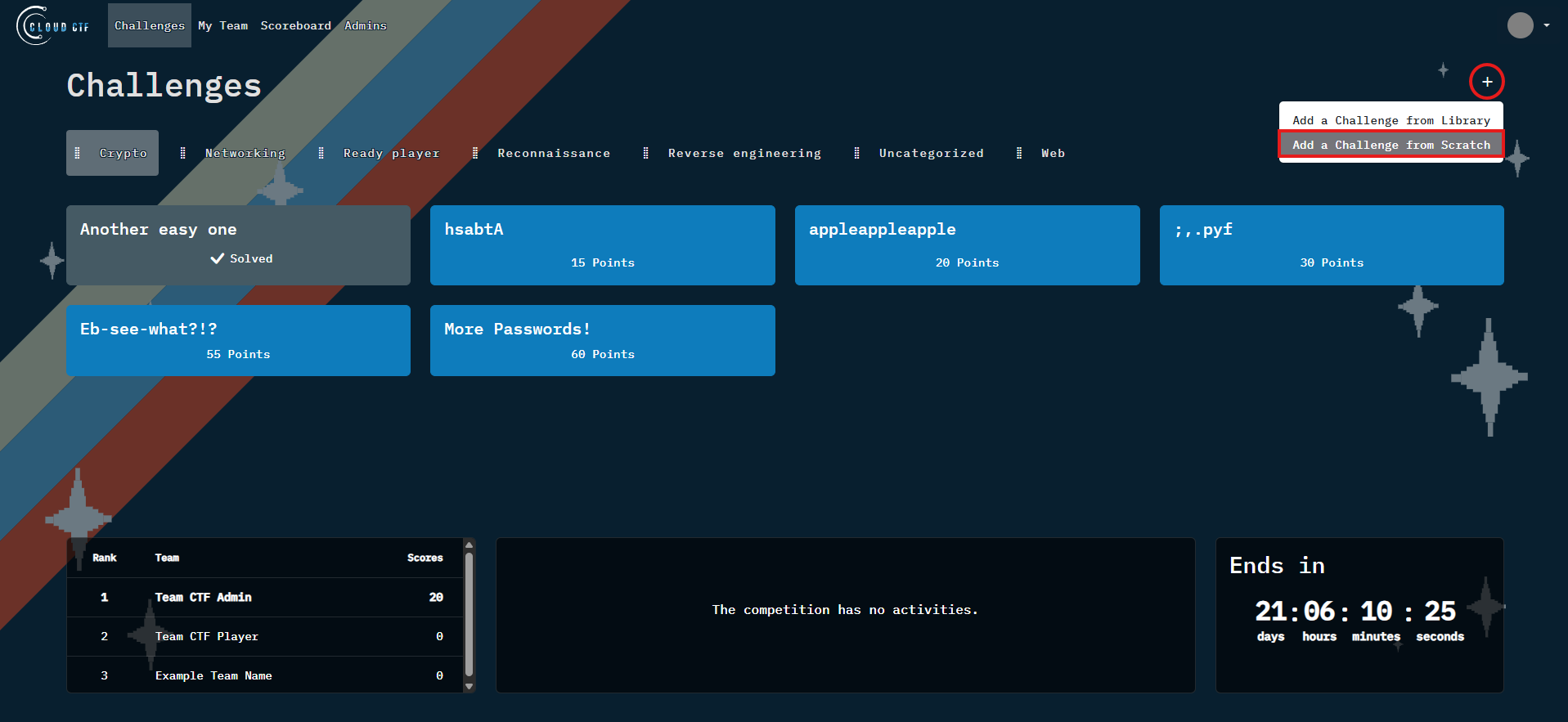Click the user avatar icon
Image resolution: width=1568 pixels, height=722 pixels.
pyautogui.click(x=1520, y=25)
